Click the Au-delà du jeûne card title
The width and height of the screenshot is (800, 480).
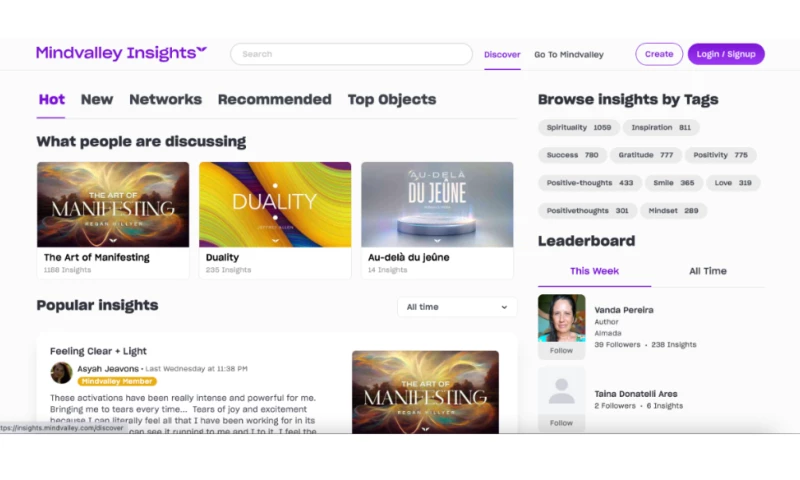click(409, 258)
